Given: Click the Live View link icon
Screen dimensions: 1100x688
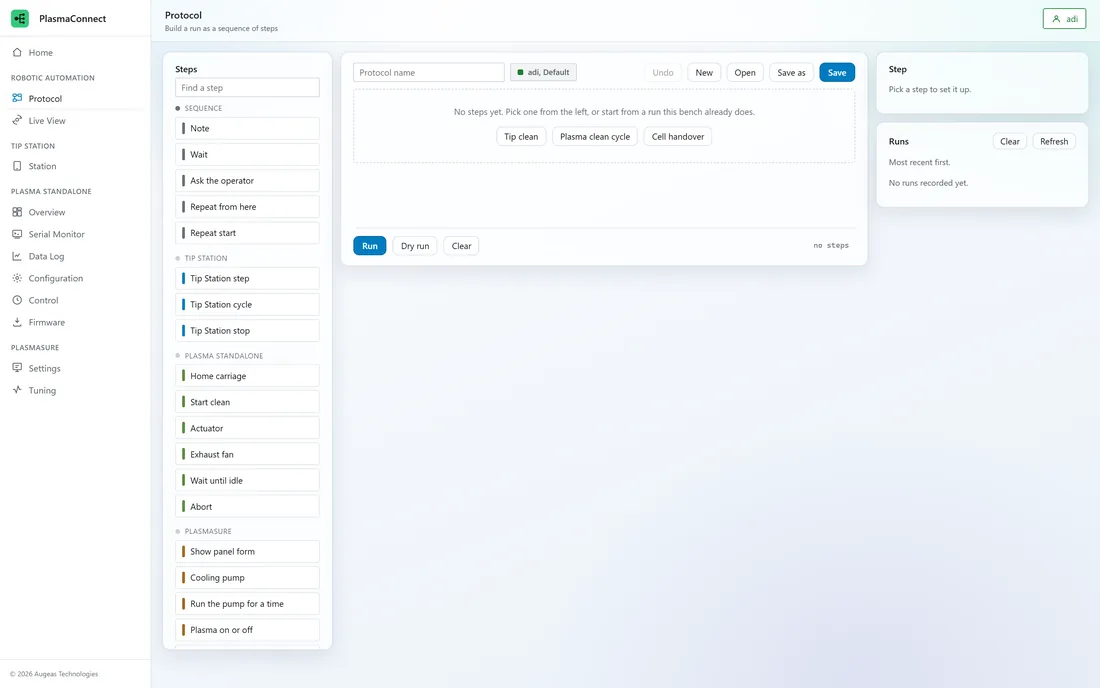Looking at the screenshot, I should [17, 121].
